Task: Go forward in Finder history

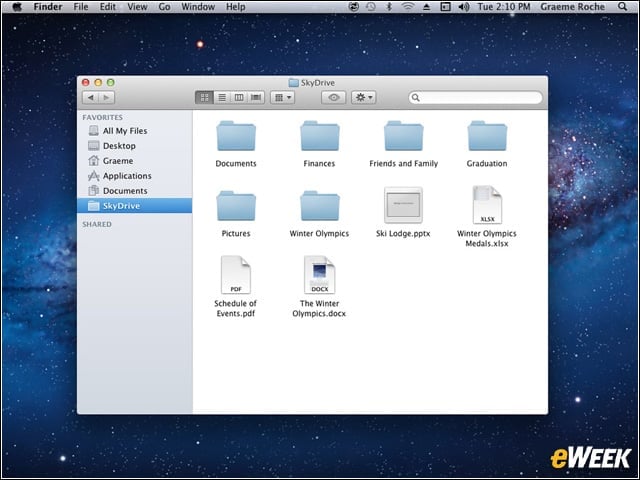Action: pyautogui.click(x=107, y=98)
